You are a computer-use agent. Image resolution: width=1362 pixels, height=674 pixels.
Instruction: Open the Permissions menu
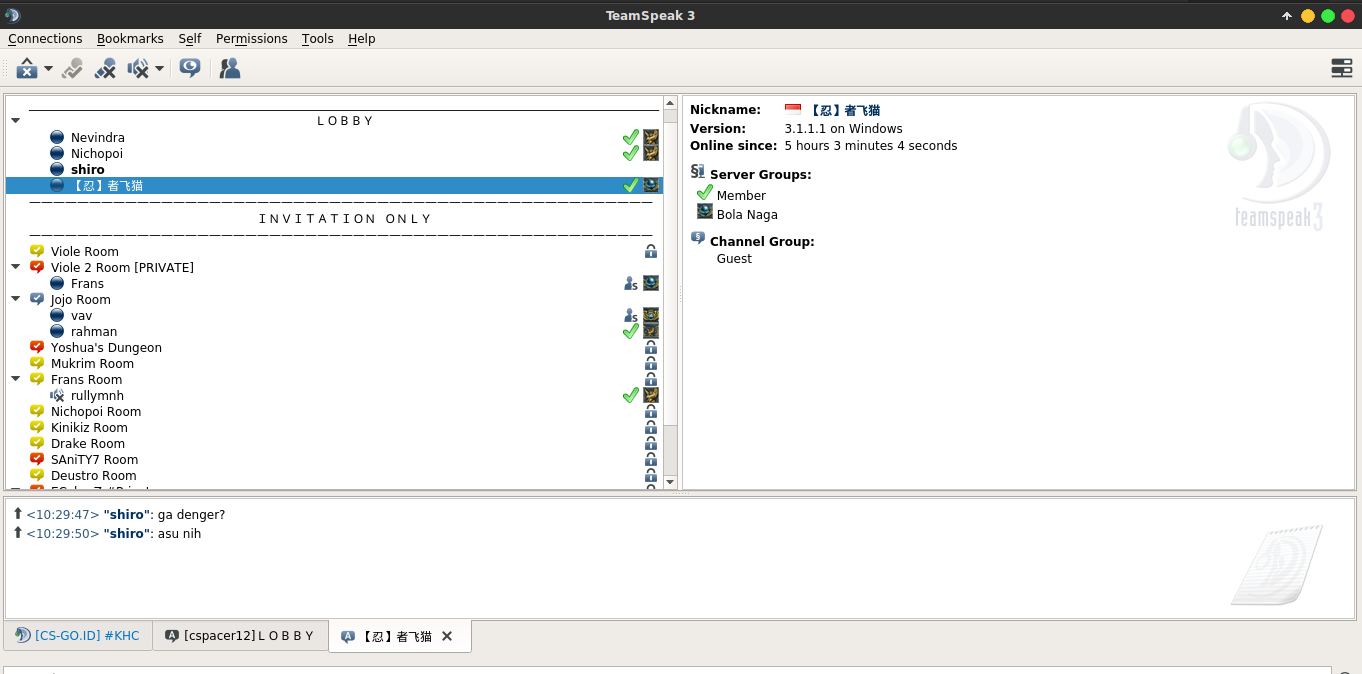point(251,39)
